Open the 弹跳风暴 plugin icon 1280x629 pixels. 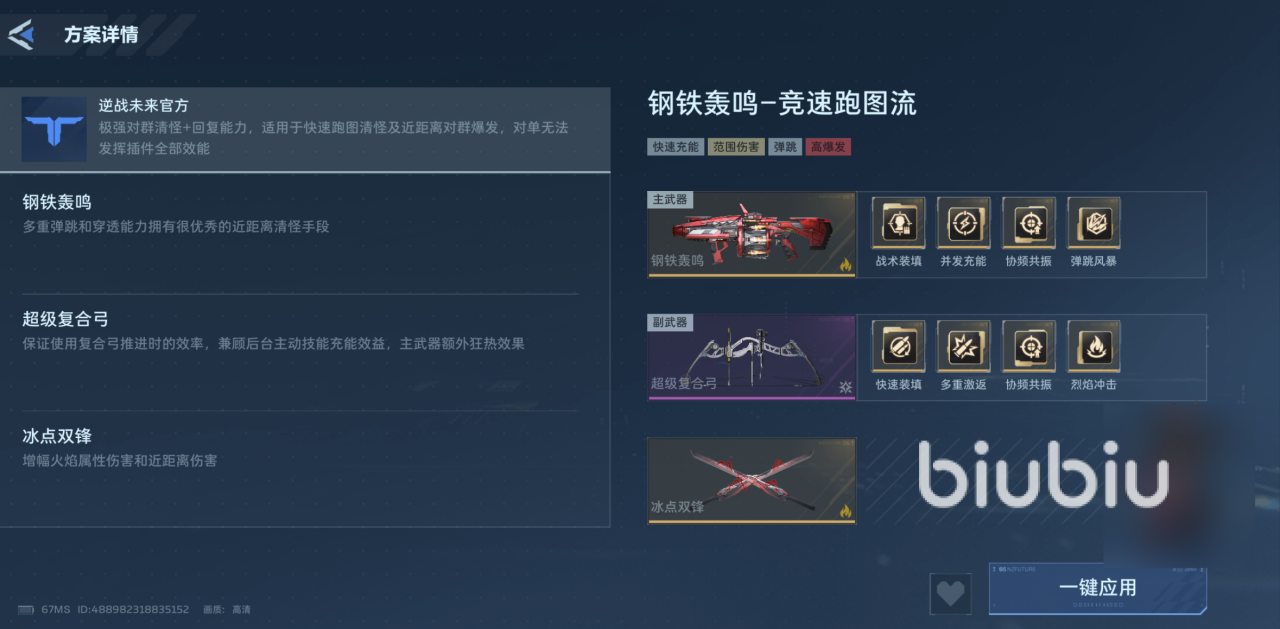click(1093, 223)
